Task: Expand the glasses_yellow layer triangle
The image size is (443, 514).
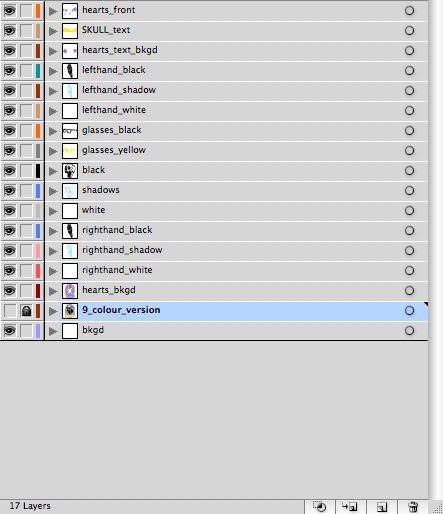Action: click(53, 151)
